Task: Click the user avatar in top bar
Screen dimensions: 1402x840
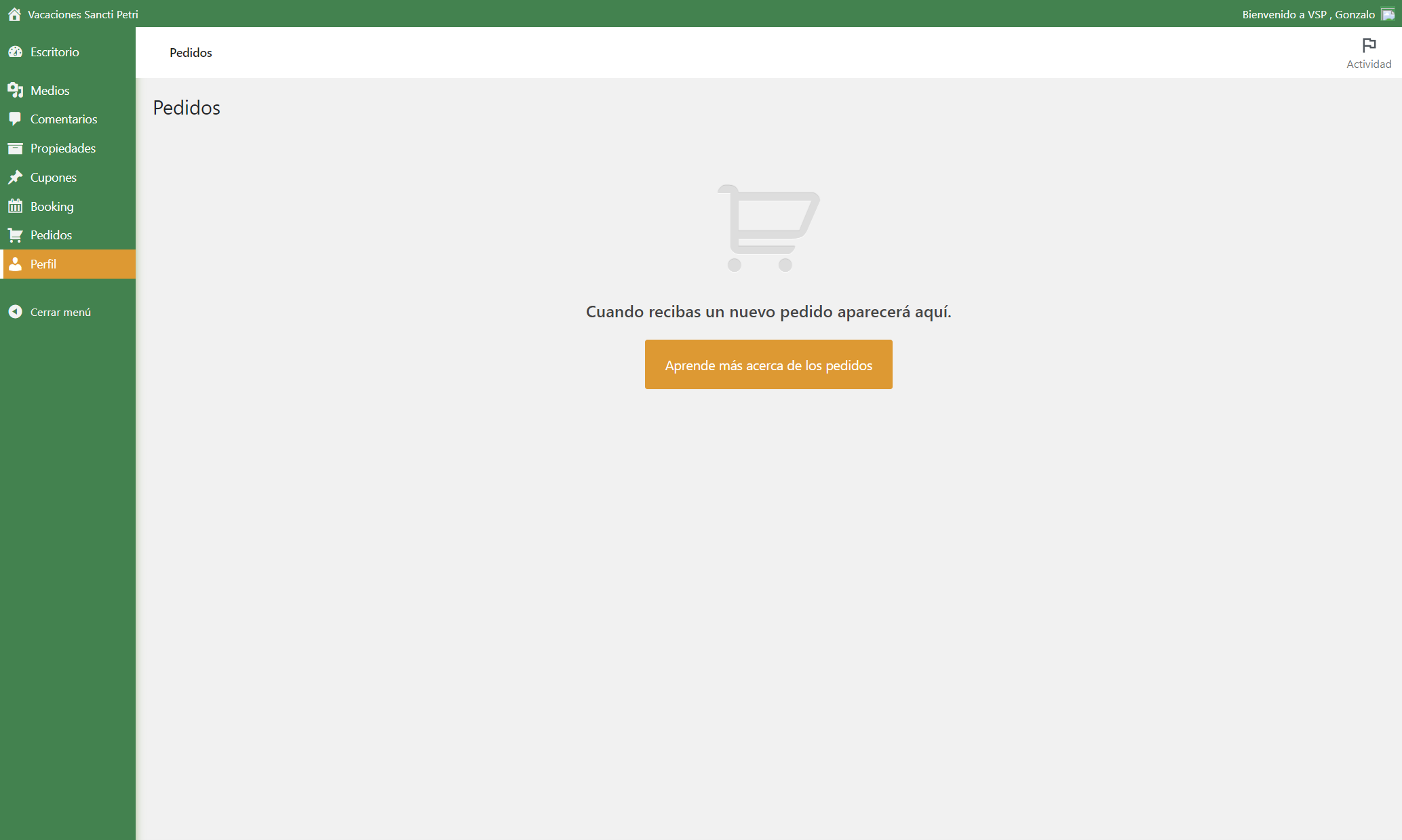Action: (1388, 14)
